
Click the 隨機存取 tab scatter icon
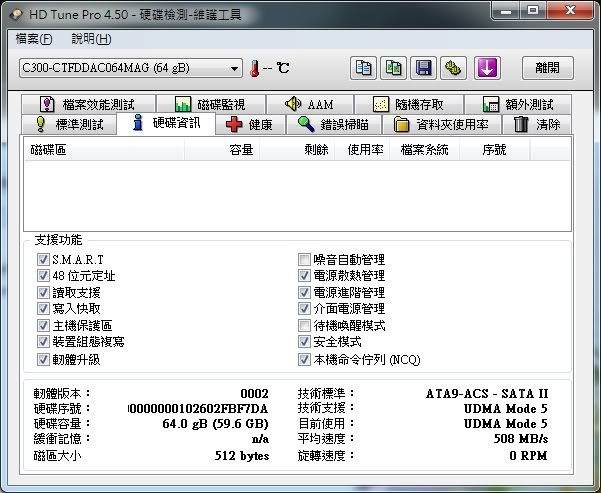click(x=381, y=104)
